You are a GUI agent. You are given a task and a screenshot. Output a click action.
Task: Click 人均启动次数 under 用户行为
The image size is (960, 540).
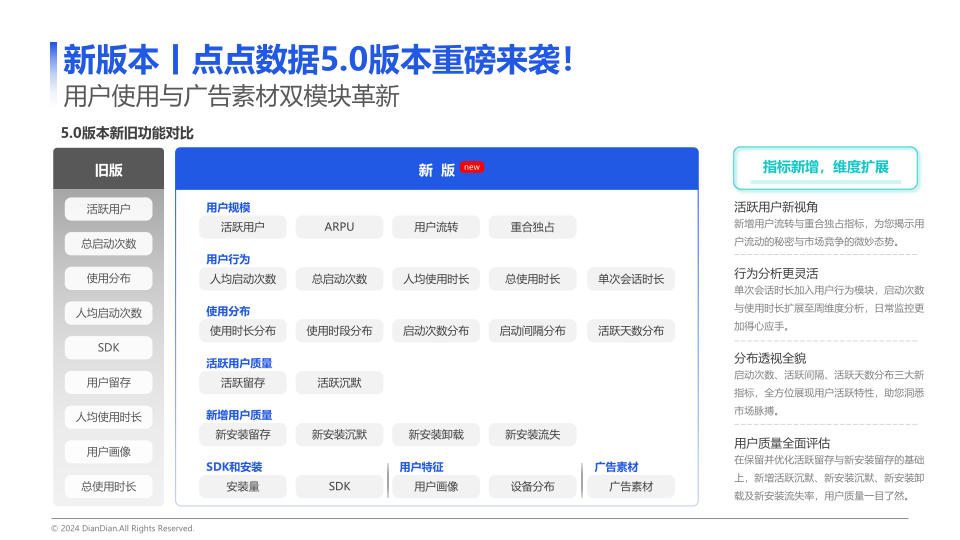click(x=242, y=279)
